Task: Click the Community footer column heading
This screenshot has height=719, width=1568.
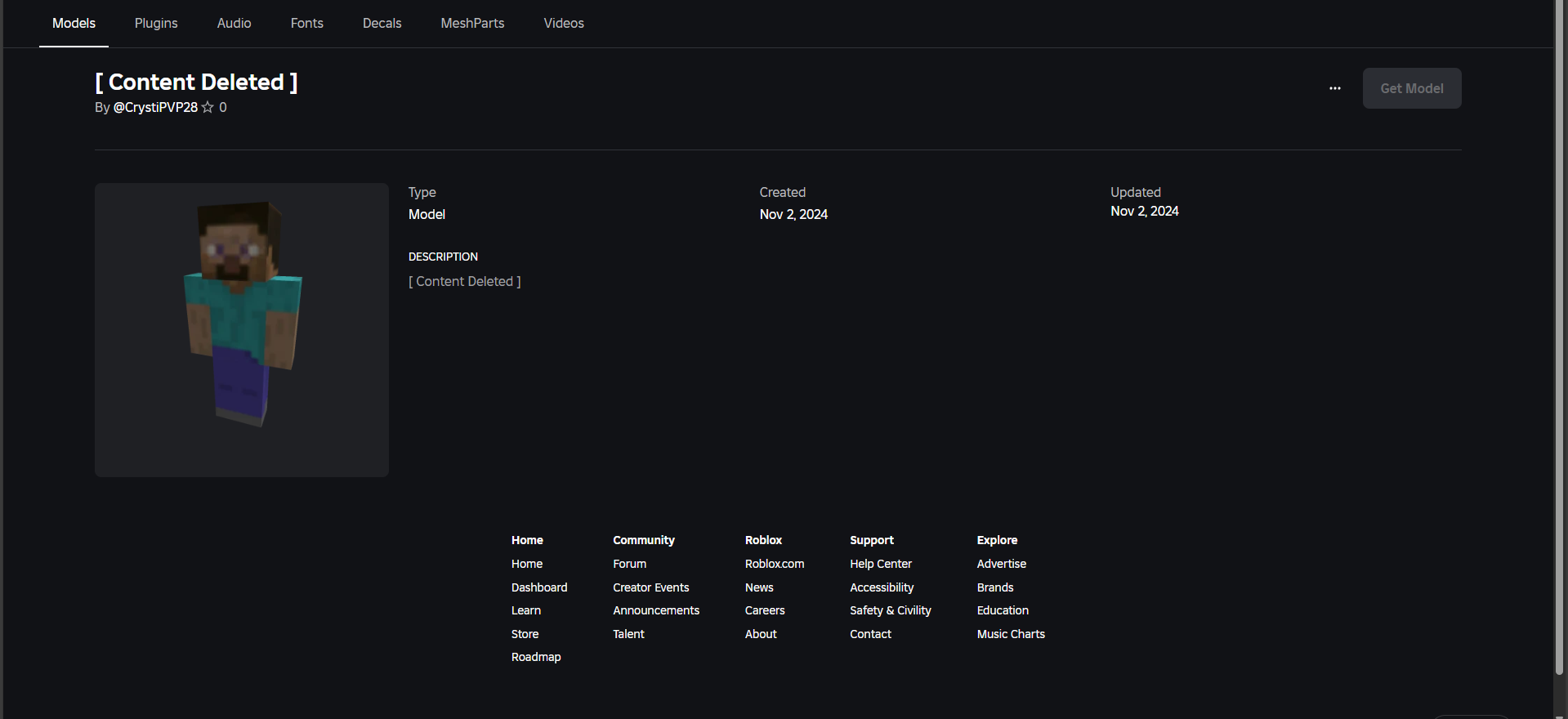Action: 644,540
